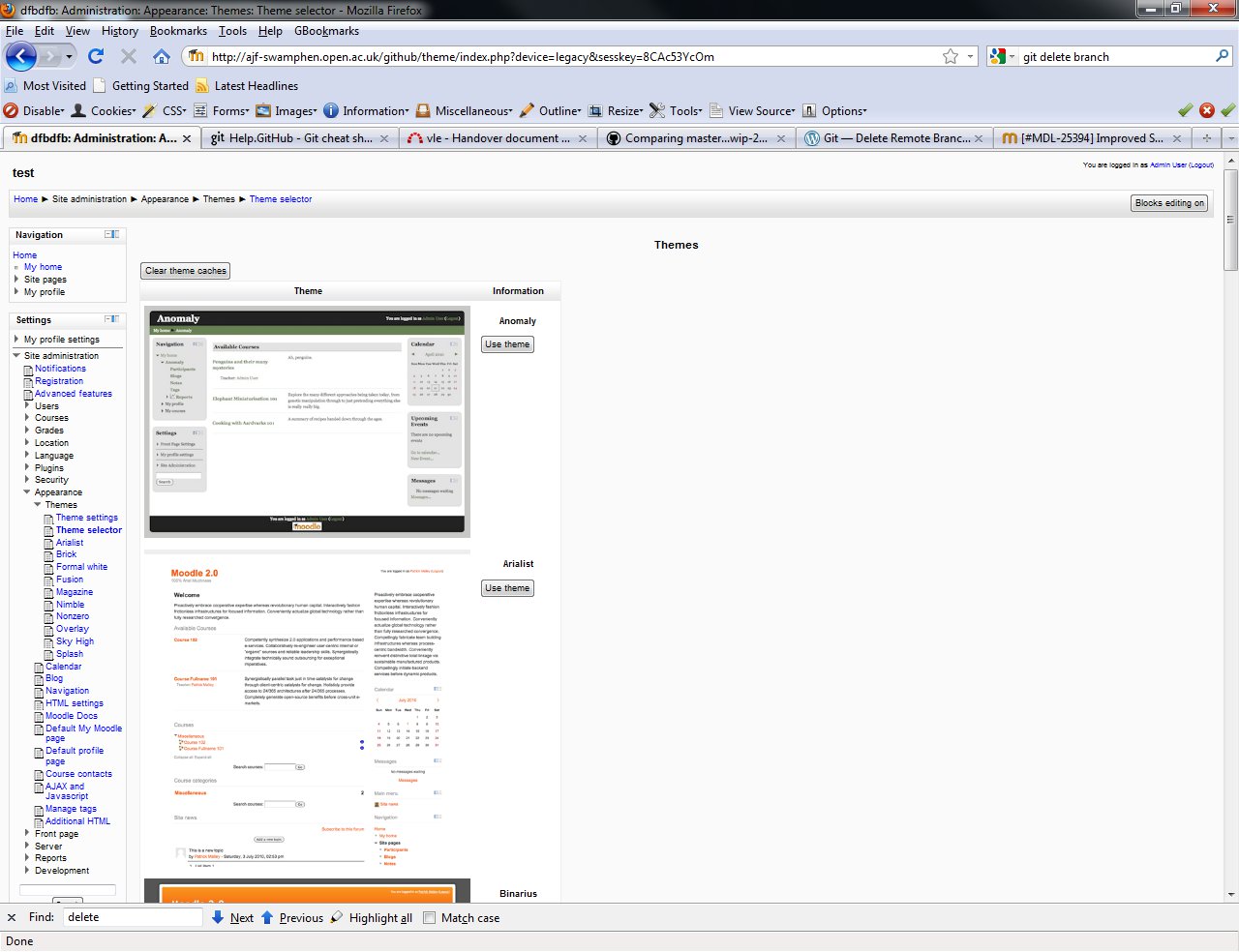Open the Sky High theme settings link

tap(75, 641)
